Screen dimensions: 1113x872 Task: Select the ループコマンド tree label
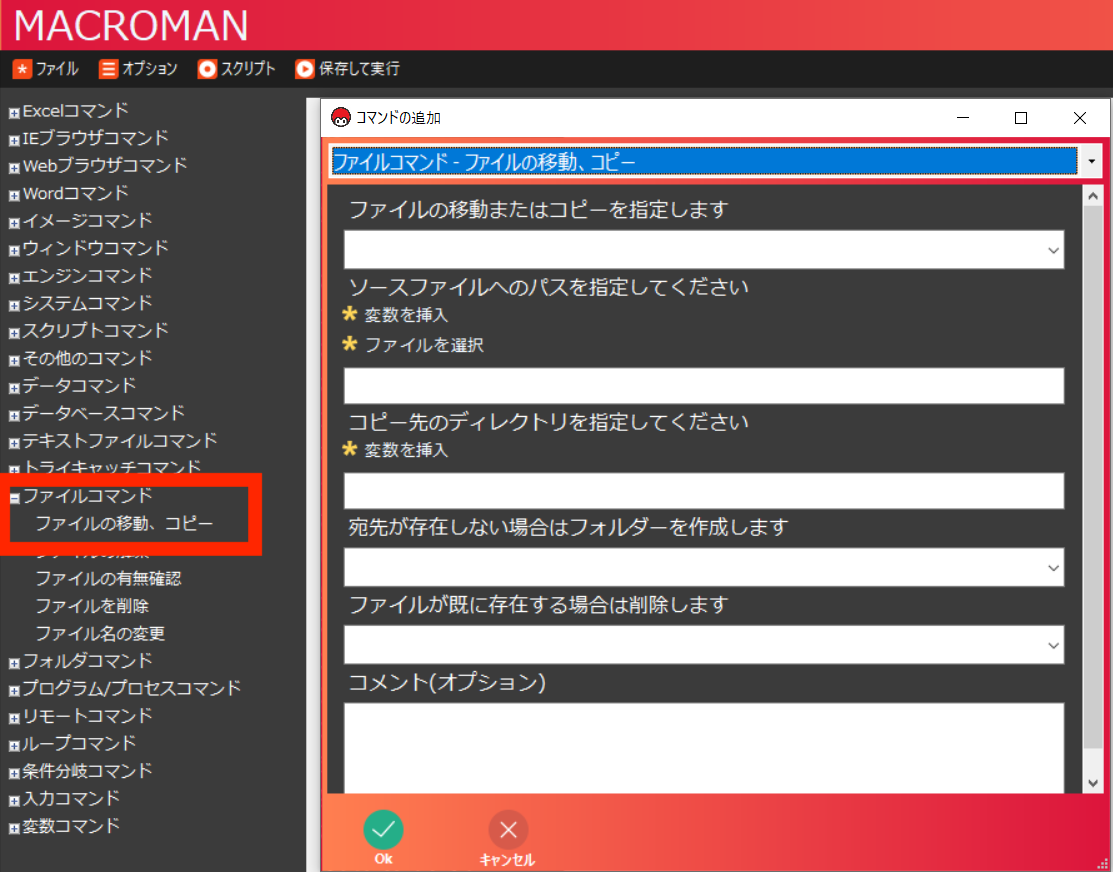point(79,743)
